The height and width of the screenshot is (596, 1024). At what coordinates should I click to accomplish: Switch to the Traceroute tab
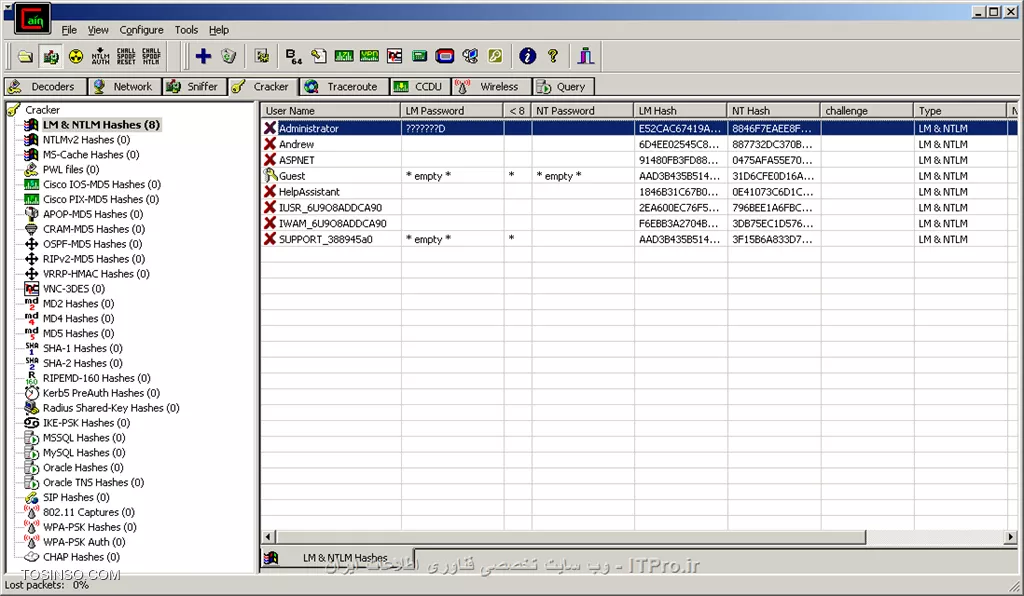click(344, 87)
